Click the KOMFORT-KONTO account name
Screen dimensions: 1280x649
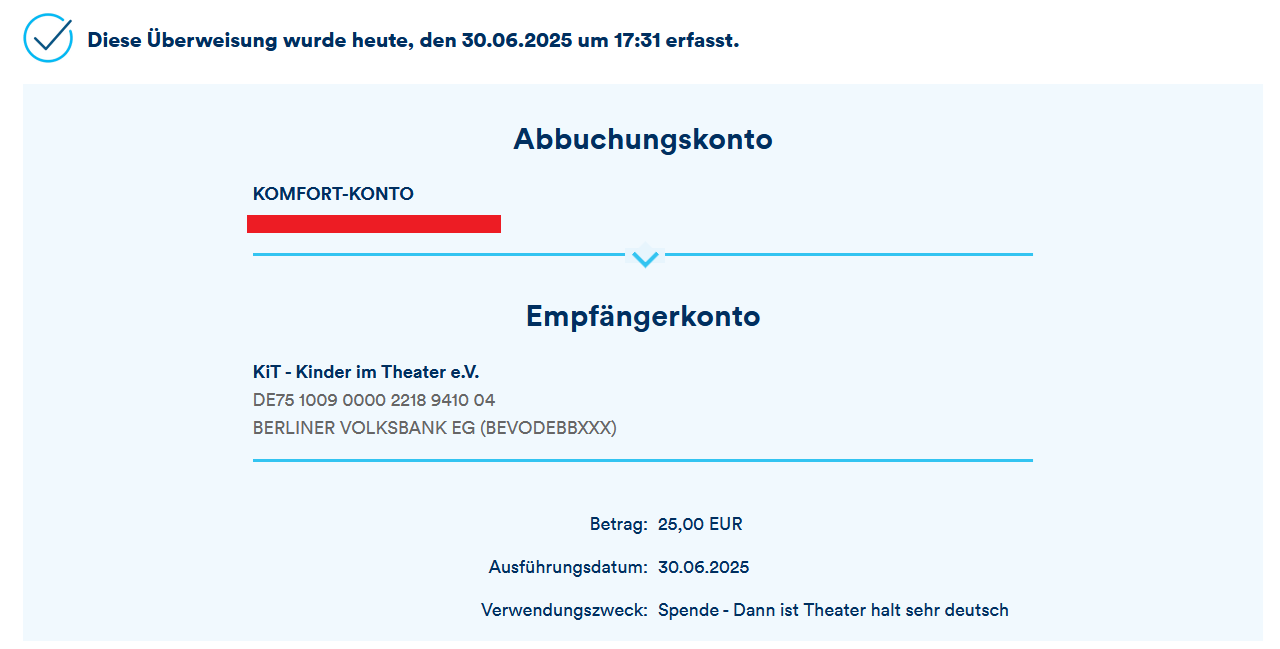tap(333, 194)
